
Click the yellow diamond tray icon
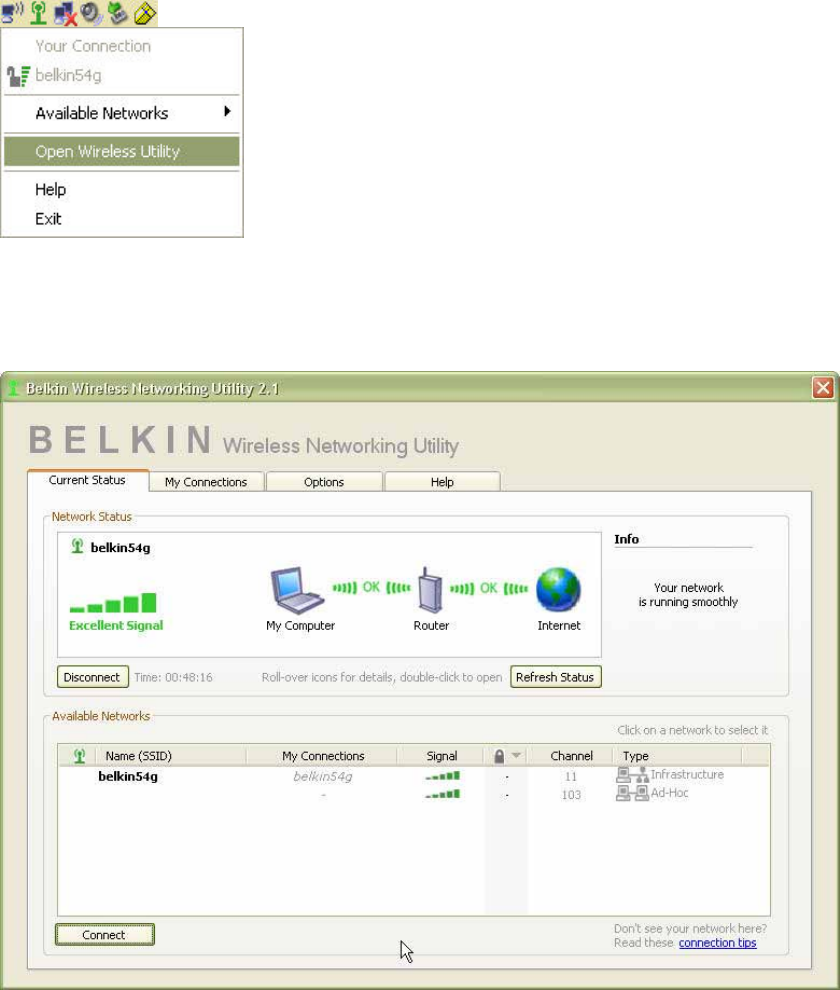coord(145,13)
